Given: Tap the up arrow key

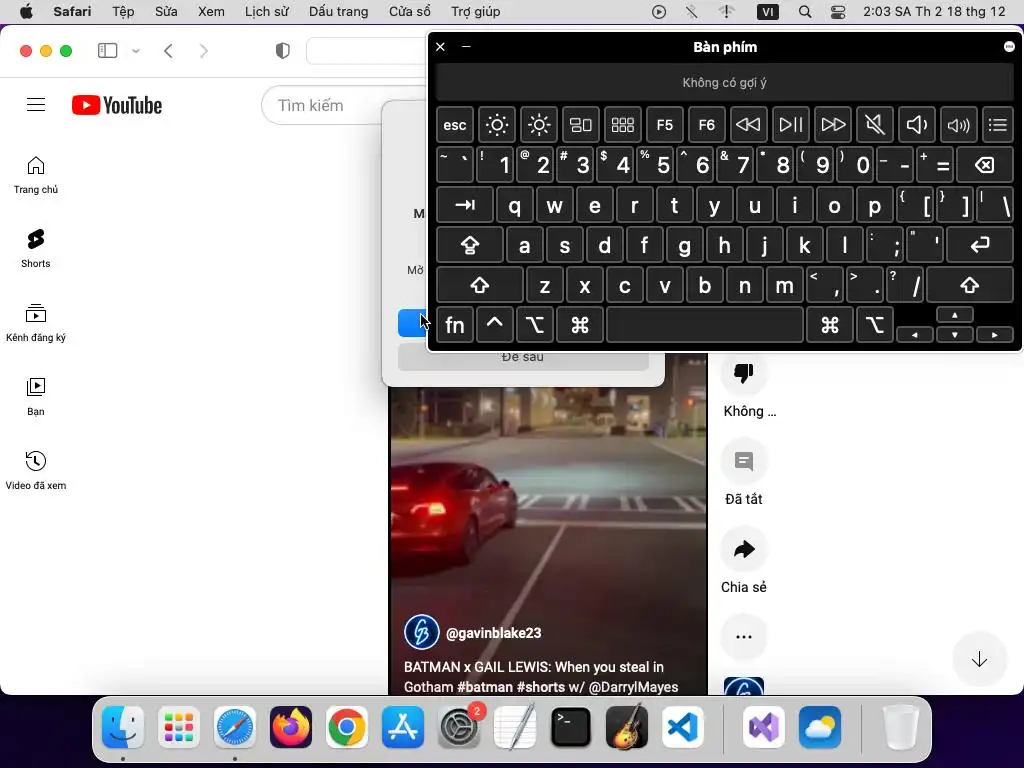Looking at the screenshot, I should point(955,315).
